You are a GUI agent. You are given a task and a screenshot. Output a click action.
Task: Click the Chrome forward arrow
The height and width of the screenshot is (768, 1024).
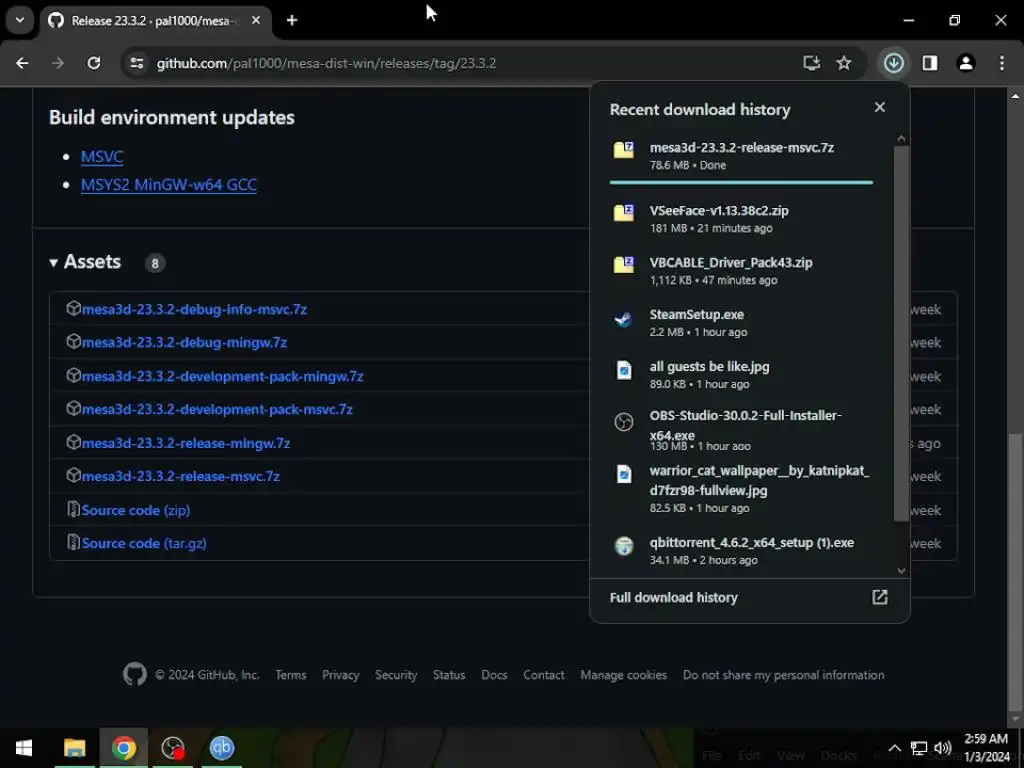click(x=58, y=63)
